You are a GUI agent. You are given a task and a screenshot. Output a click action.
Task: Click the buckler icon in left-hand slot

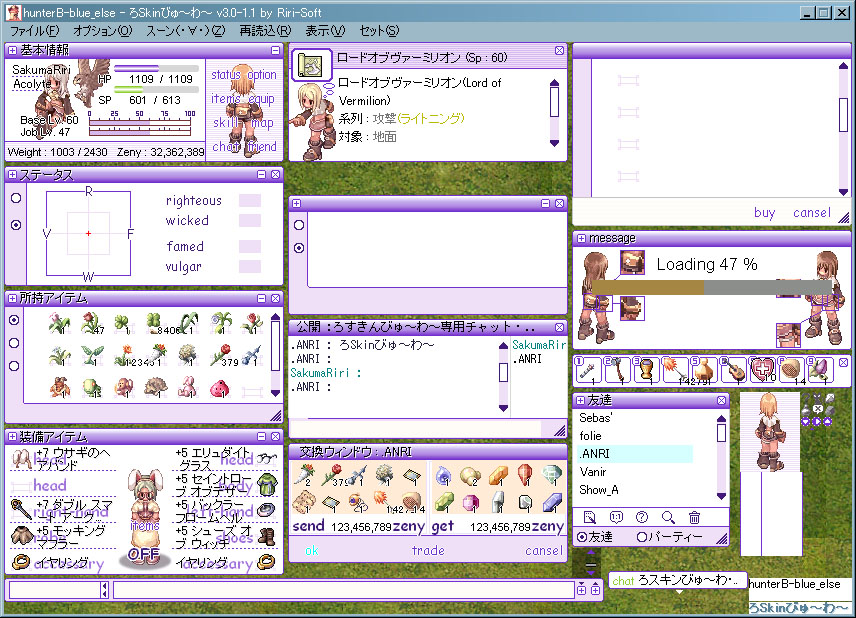[267, 509]
